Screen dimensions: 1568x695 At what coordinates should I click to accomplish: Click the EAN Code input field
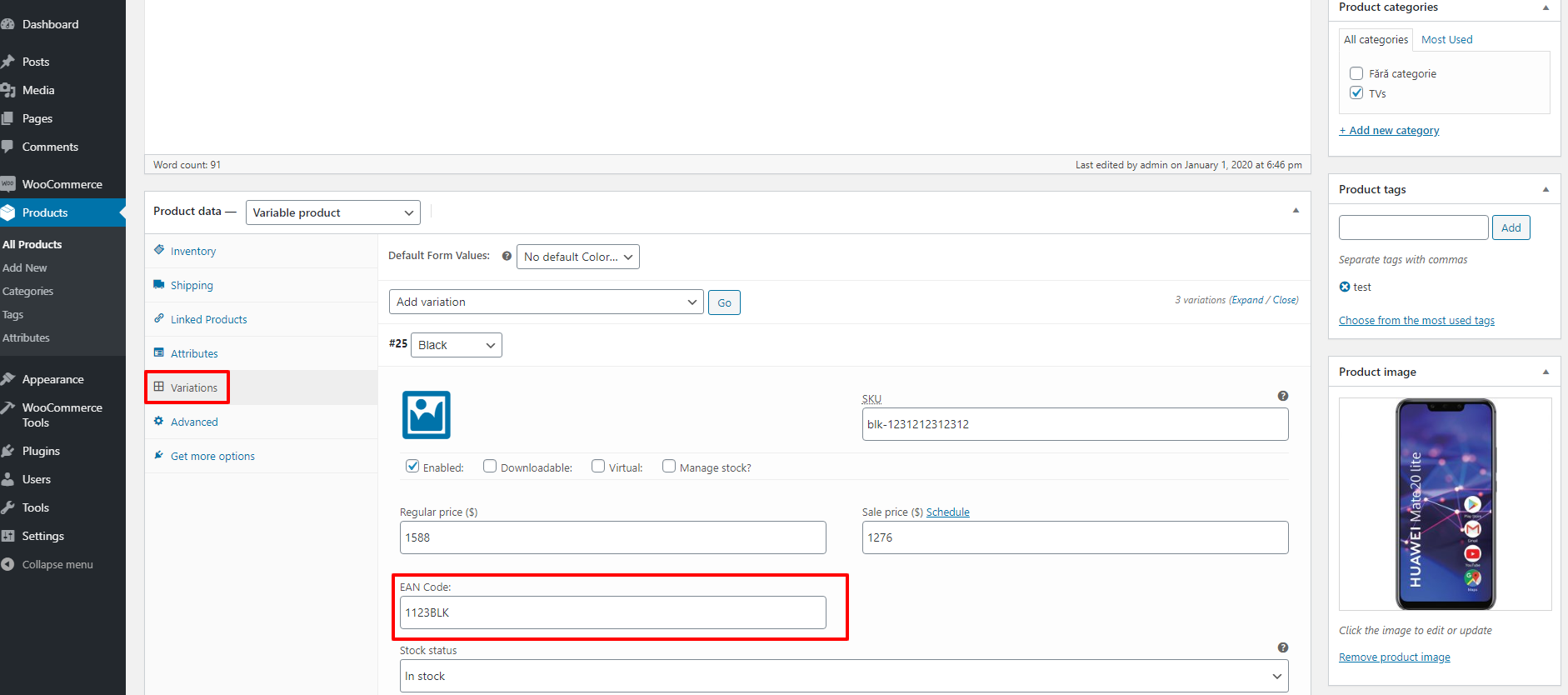612,612
